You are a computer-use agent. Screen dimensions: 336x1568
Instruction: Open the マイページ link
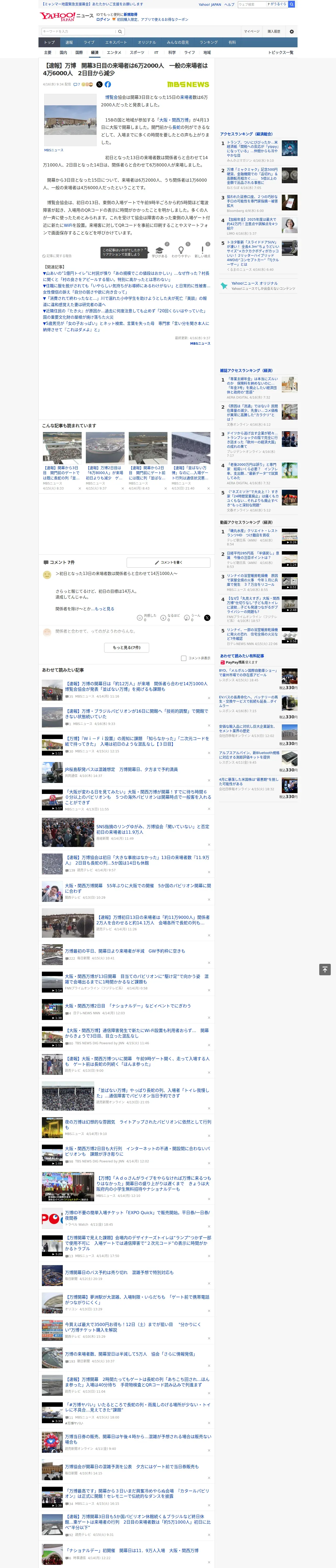coord(252,32)
